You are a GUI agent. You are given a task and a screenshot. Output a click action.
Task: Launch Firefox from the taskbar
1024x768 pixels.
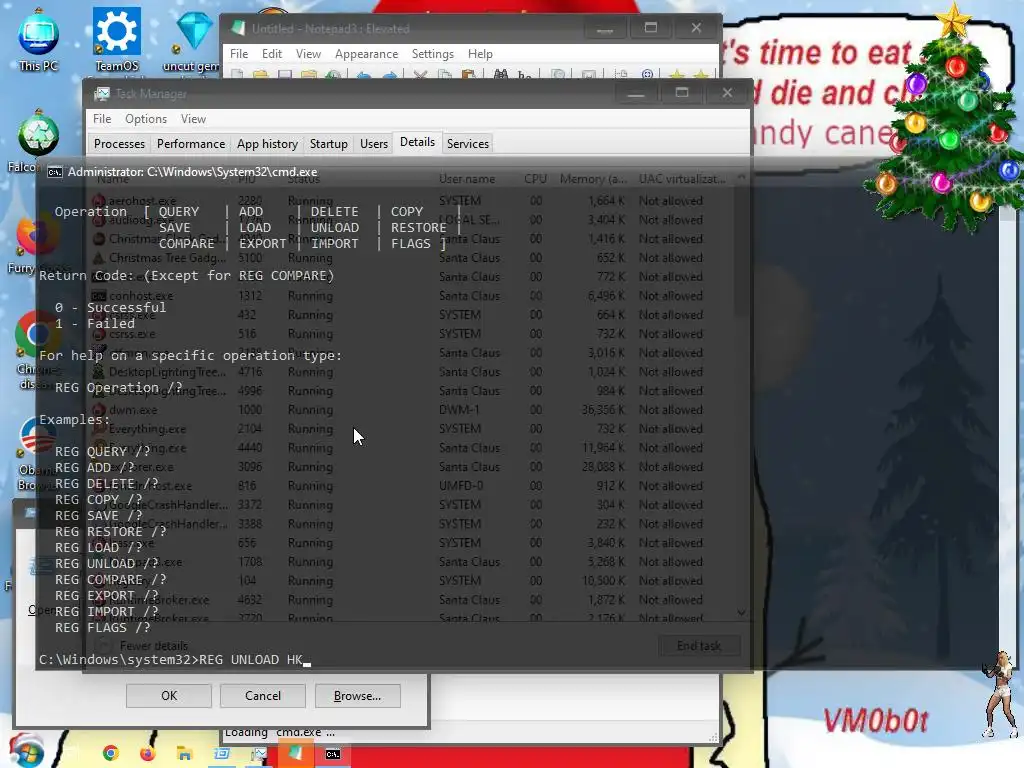pos(148,754)
